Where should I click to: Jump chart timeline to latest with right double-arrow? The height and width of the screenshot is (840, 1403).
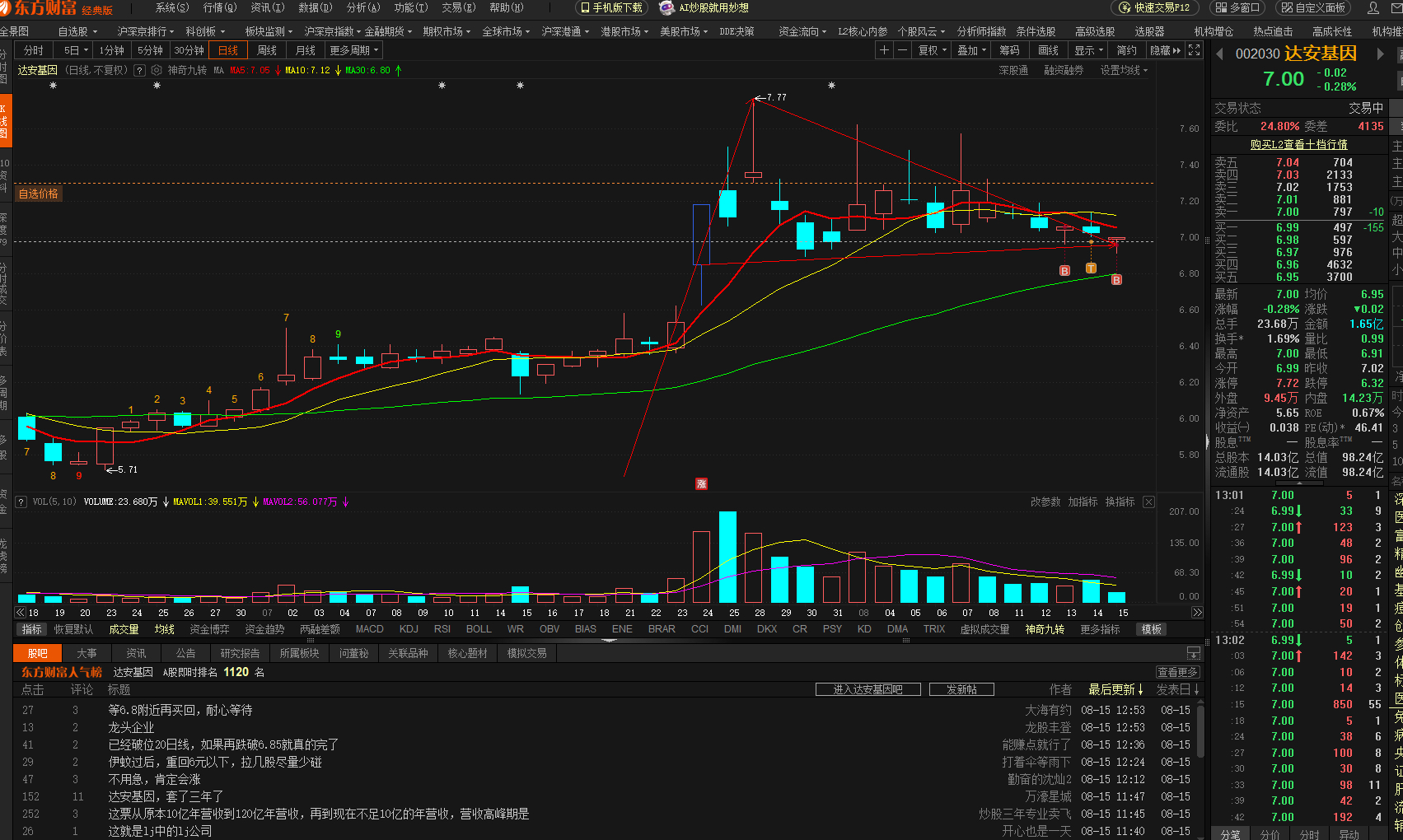[x=1197, y=613]
